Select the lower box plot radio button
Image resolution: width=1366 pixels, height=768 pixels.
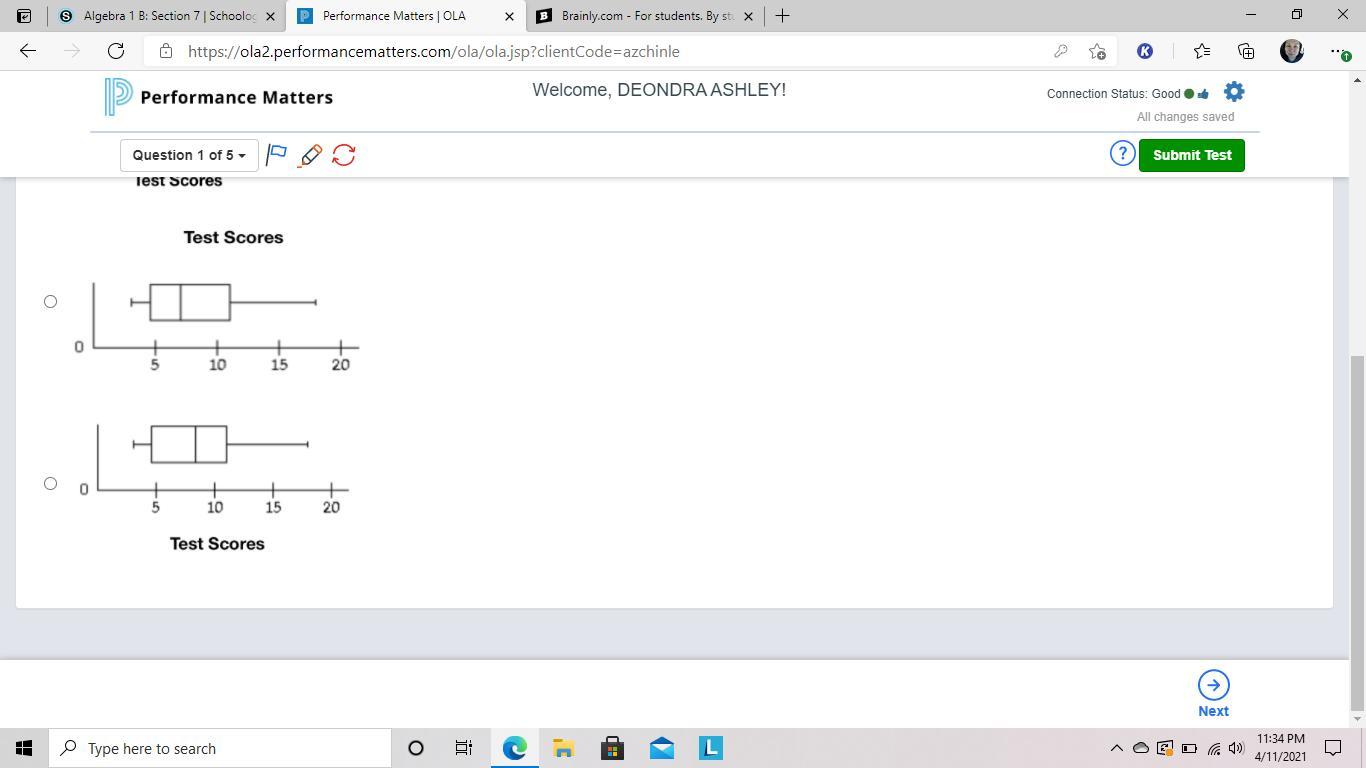coord(50,483)
